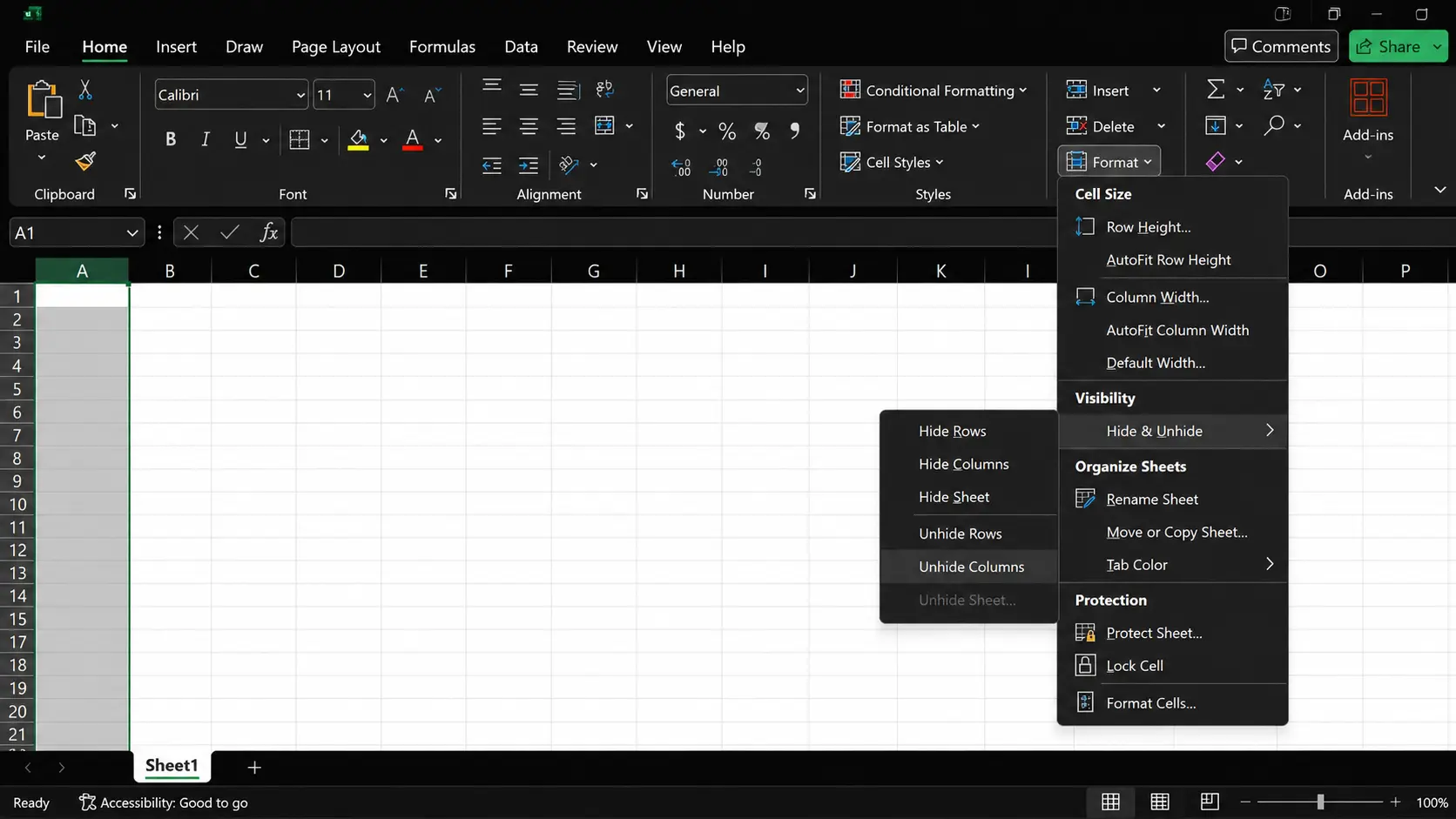Screen dimensions: 1456x819
Task: Select the Sheet1 tab
Action: (x=172, y=765)
